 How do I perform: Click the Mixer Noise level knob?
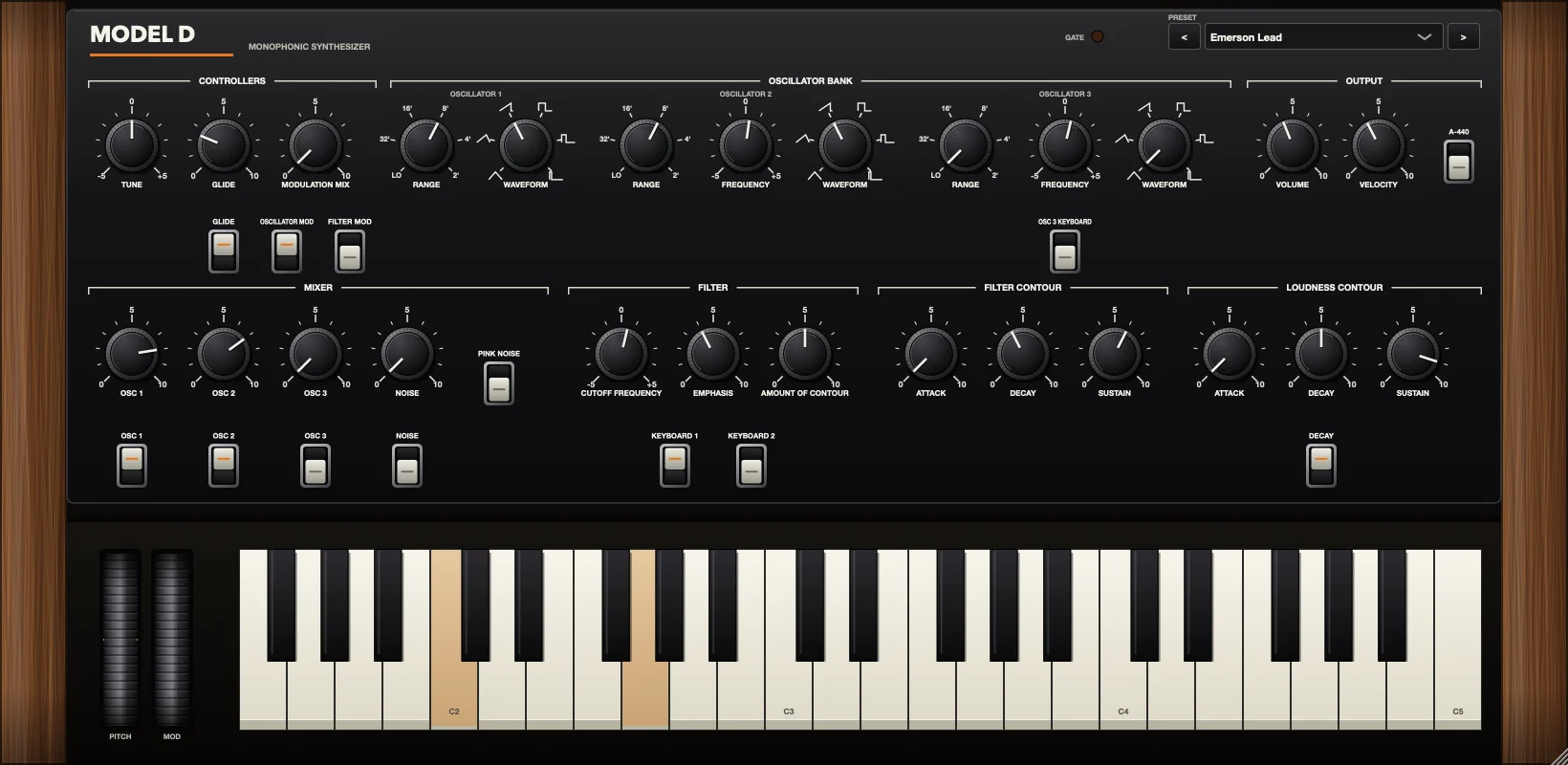point(407,354)
